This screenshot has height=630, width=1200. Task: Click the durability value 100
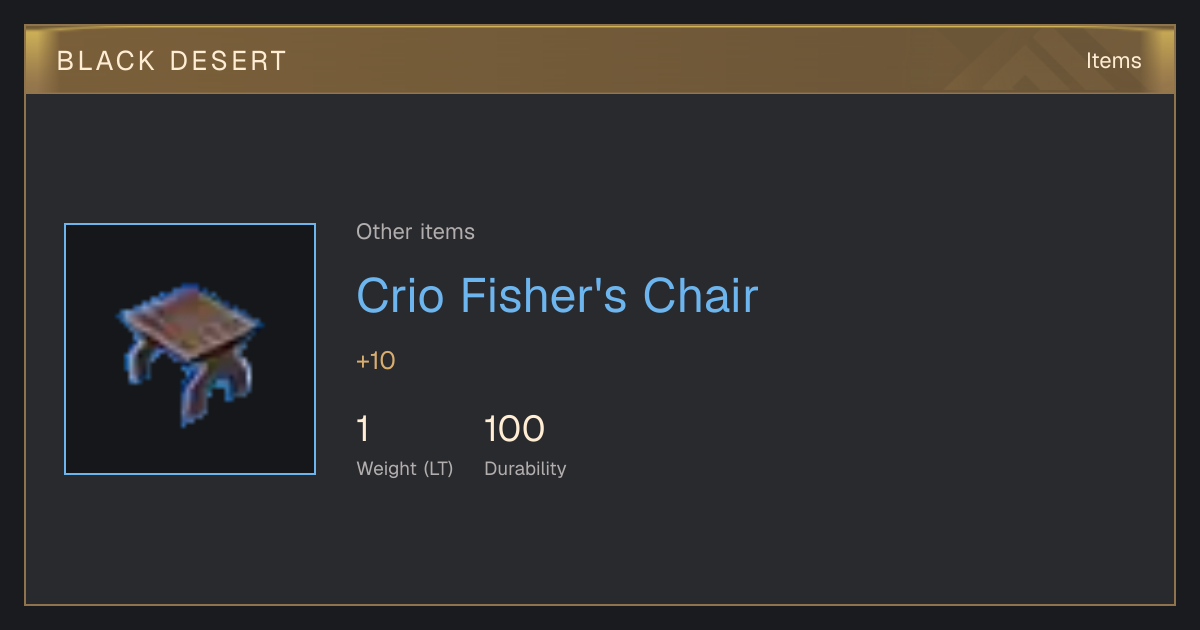click(514, 429)
